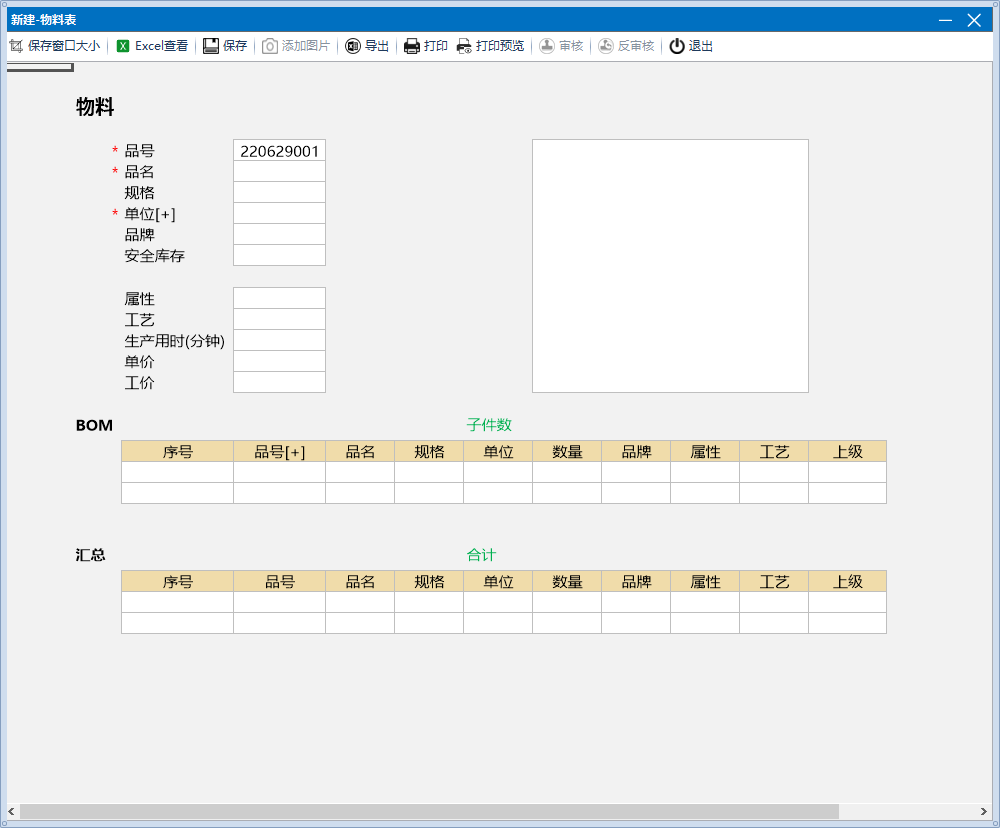The width and height of the screenshot is (1000, 828).
Task: Click the 子件数 green link
Action: (489, 425)
